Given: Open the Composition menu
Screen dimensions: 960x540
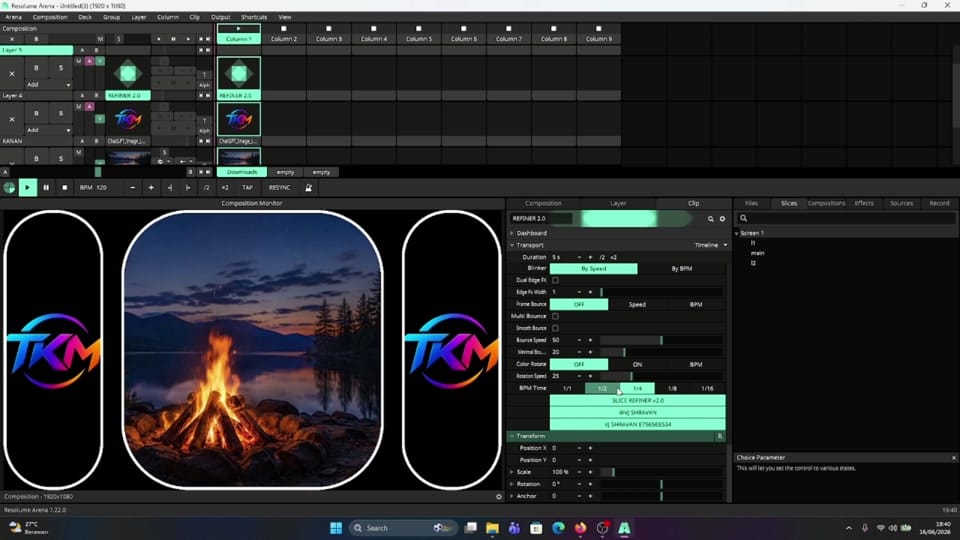Looking at the screenshot, I should tap(50, 17).
